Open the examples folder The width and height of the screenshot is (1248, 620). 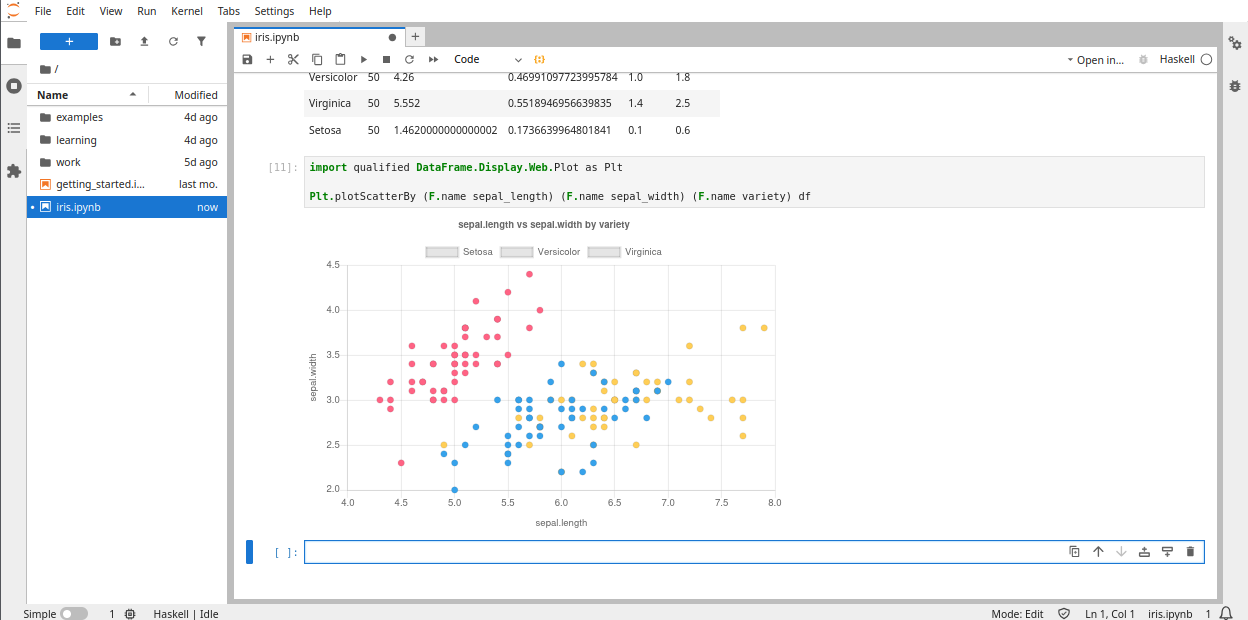click(127, 117)
